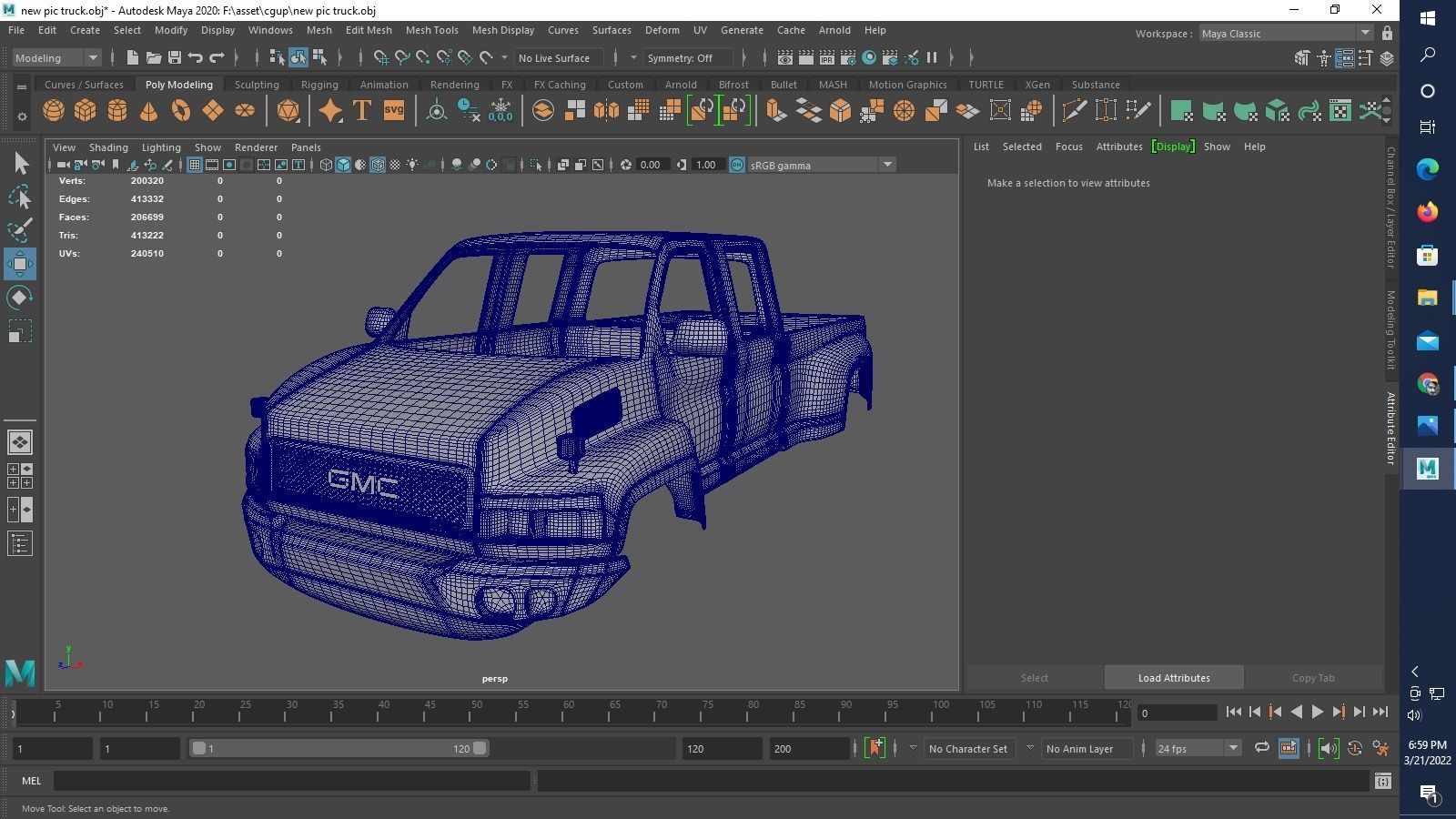
Task: Open the Symmetry Off dropdown
Action: (687, 57)
